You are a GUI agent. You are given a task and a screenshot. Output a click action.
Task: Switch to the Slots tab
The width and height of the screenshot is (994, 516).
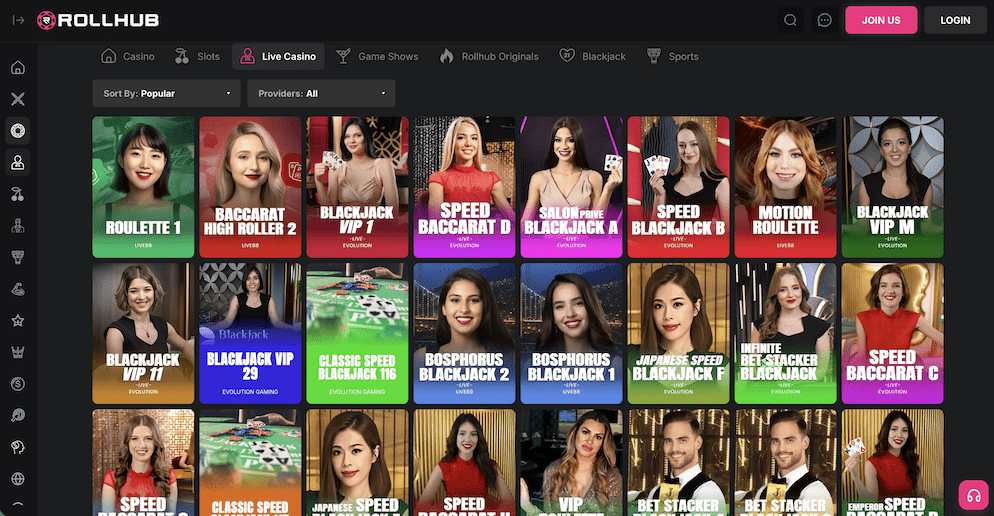tap(197, 56)
